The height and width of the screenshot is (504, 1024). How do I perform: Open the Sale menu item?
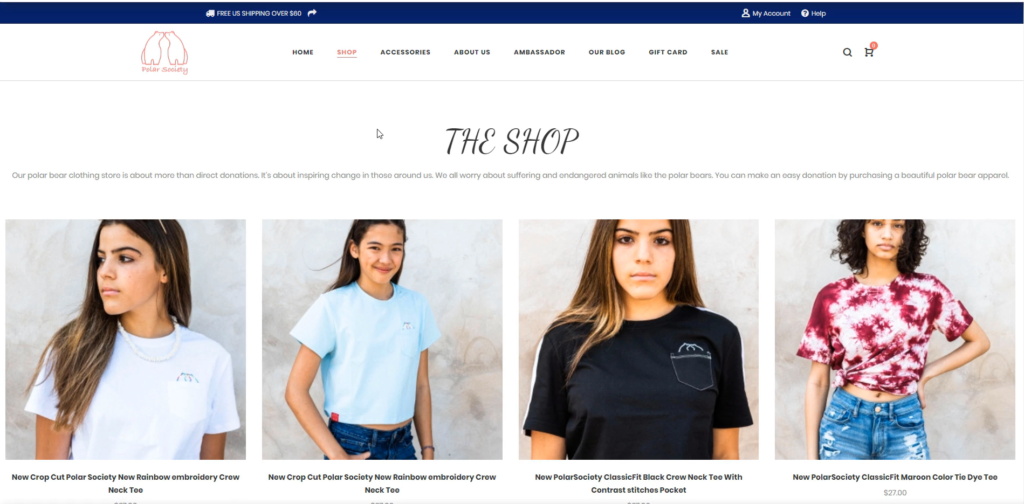[x=720, y=52]
